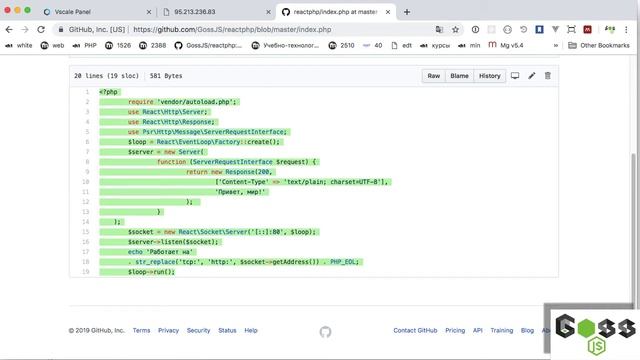
Task: Open the Contact GitHub footer link
Action: (415, 330)
